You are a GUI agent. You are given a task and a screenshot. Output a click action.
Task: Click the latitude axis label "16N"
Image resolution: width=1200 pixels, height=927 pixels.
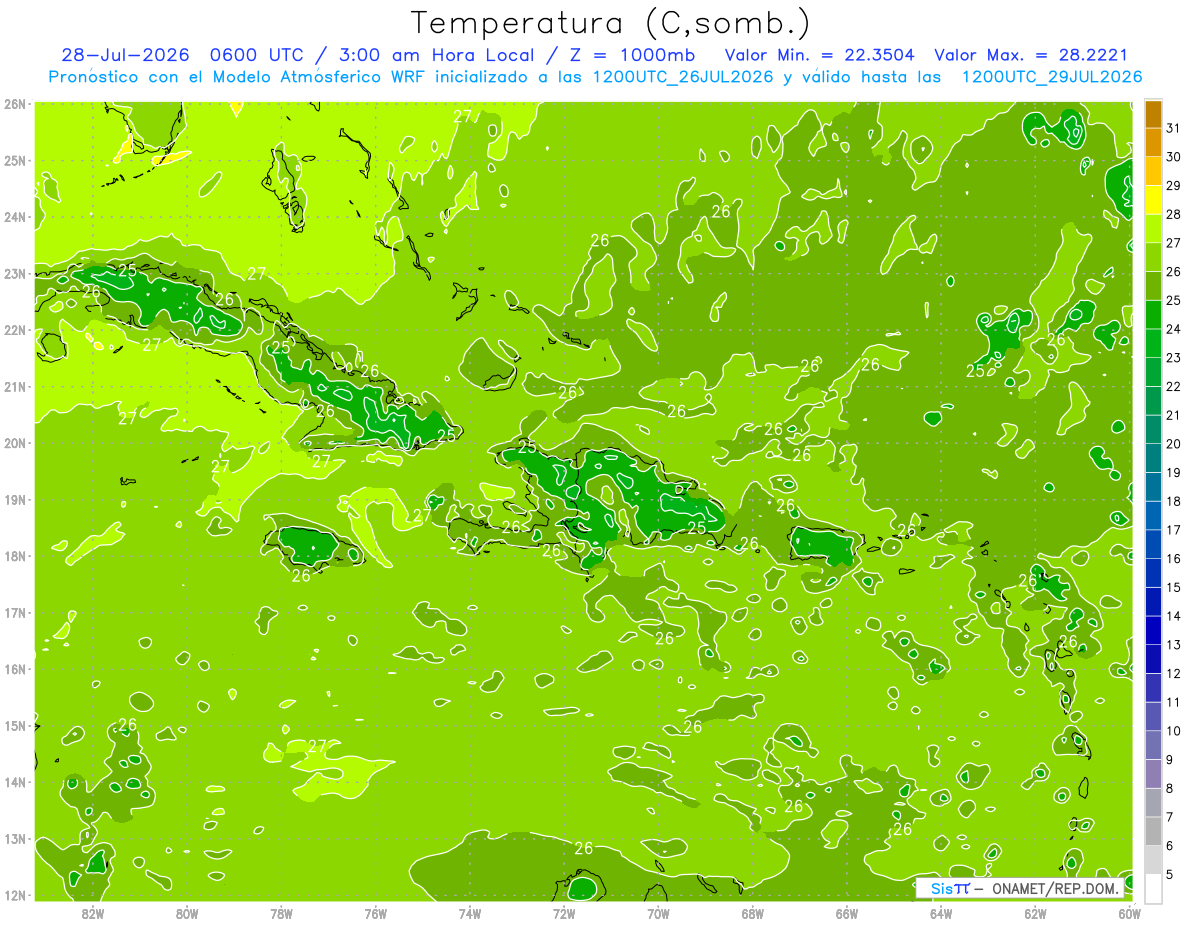(14, 669)
